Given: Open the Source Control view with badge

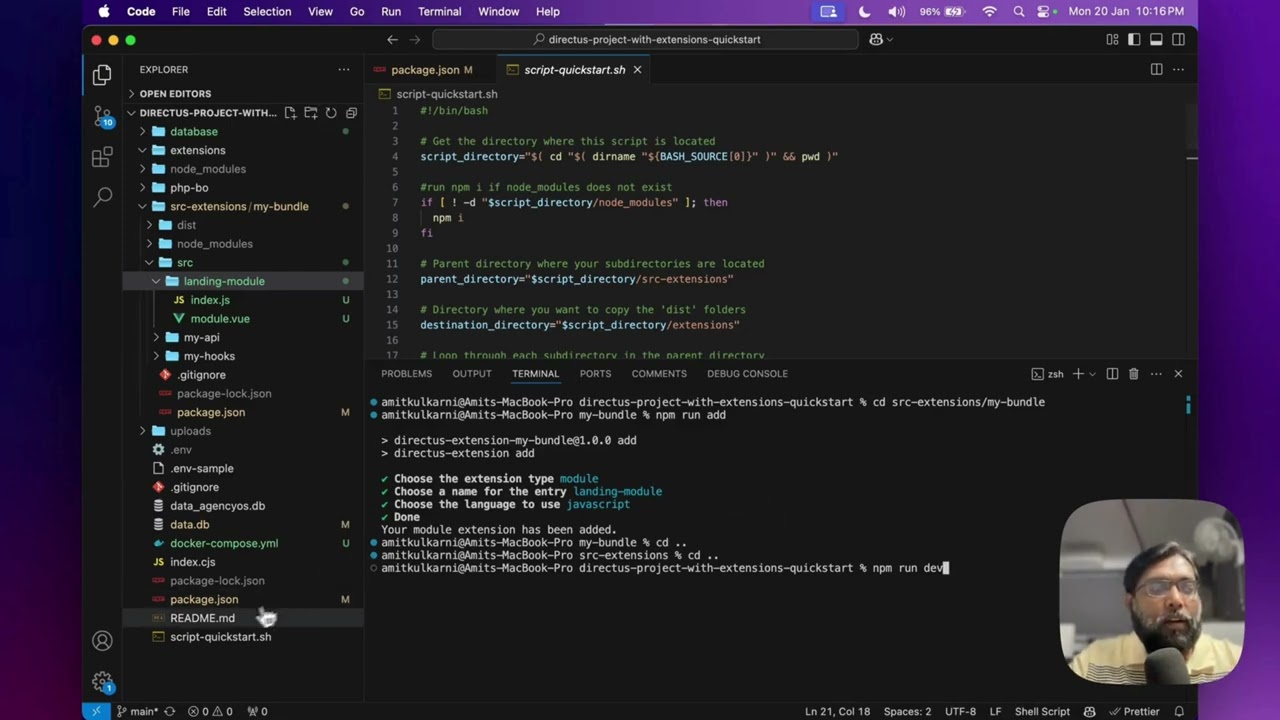Looking at the screenshot, I should pyautogui.click(x=102, y=117).
